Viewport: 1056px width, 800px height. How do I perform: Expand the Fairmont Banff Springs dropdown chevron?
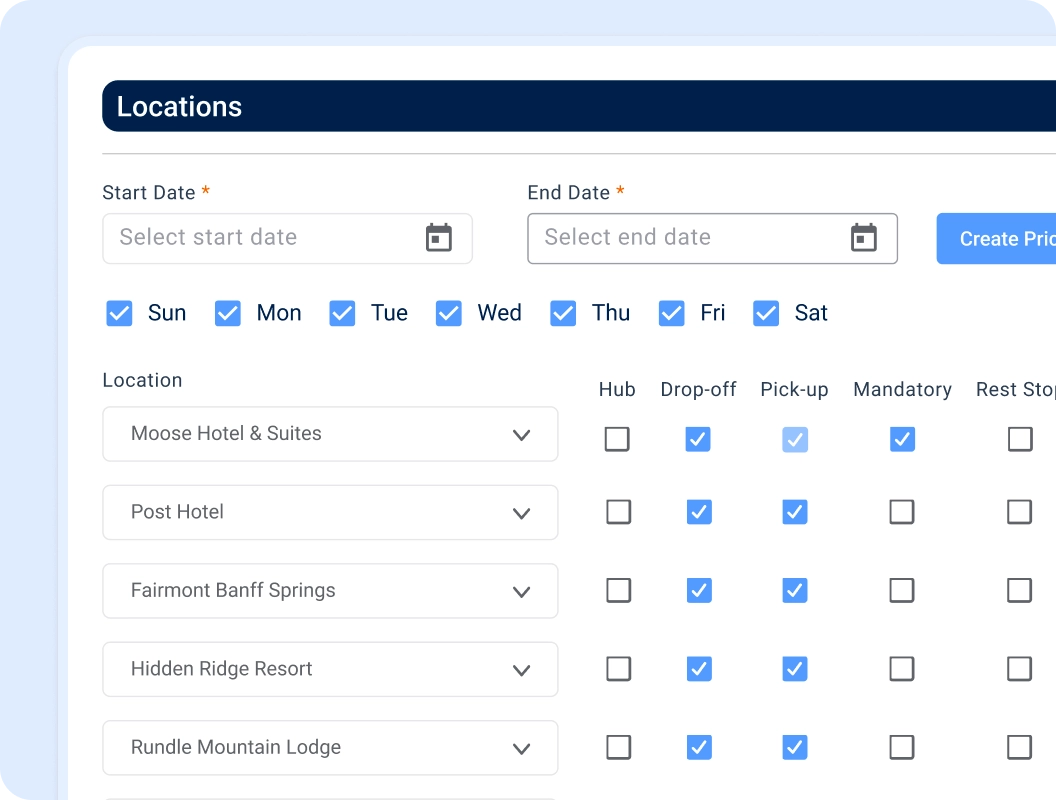[x=521, y=592]
